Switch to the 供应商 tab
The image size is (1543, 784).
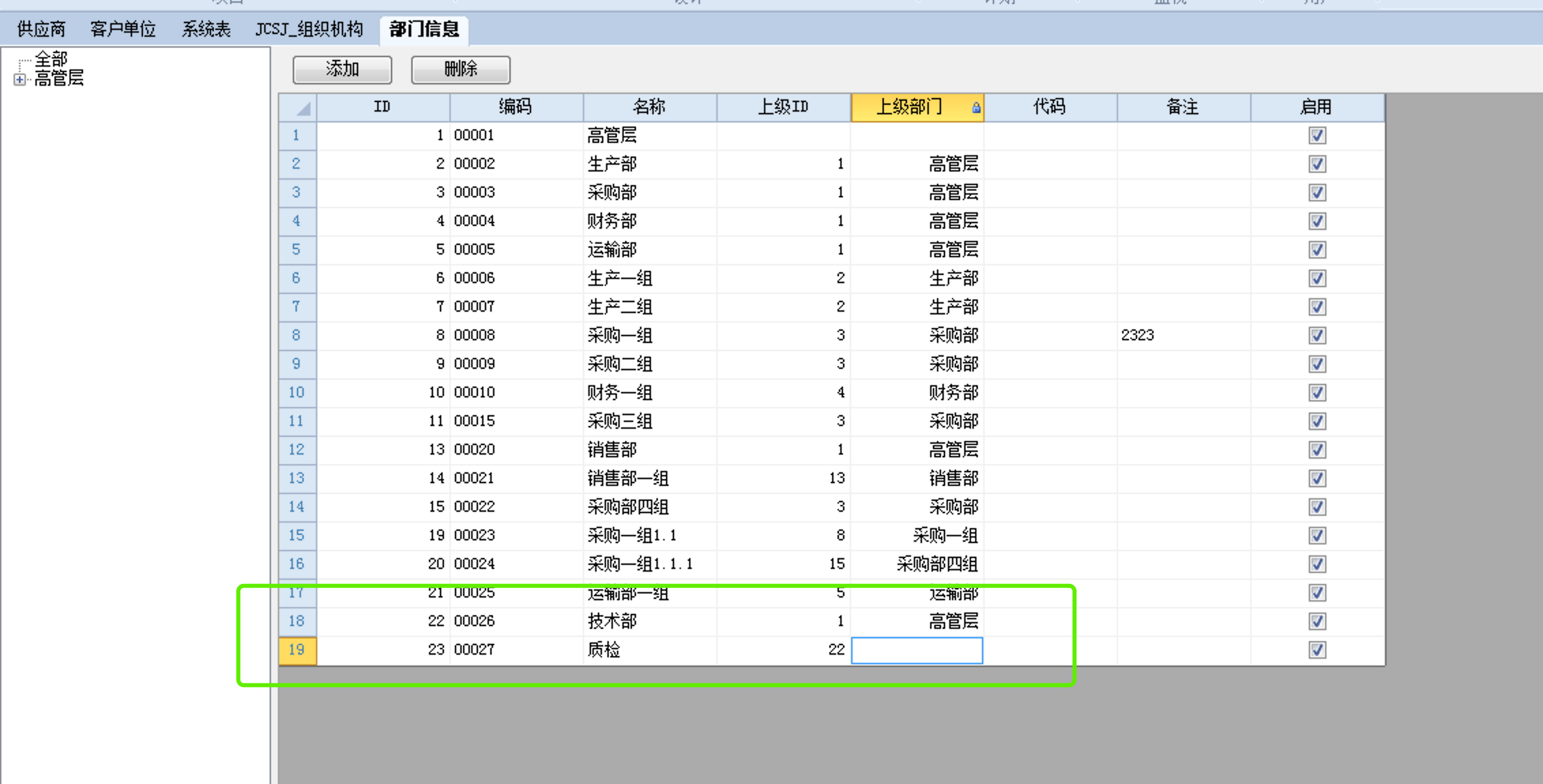pos(41,29)
